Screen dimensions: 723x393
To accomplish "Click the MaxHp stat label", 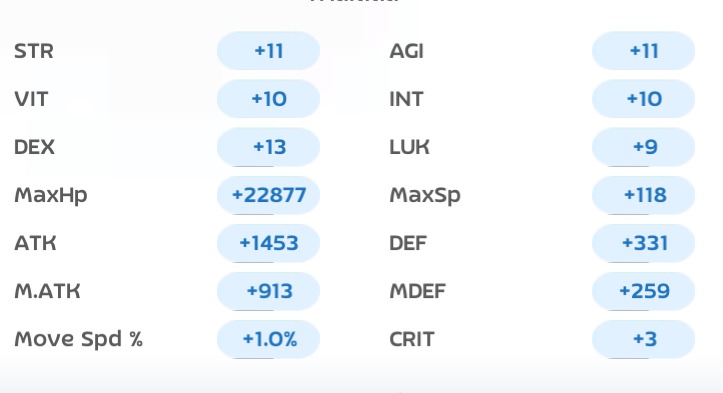I will tap(51, 196).
